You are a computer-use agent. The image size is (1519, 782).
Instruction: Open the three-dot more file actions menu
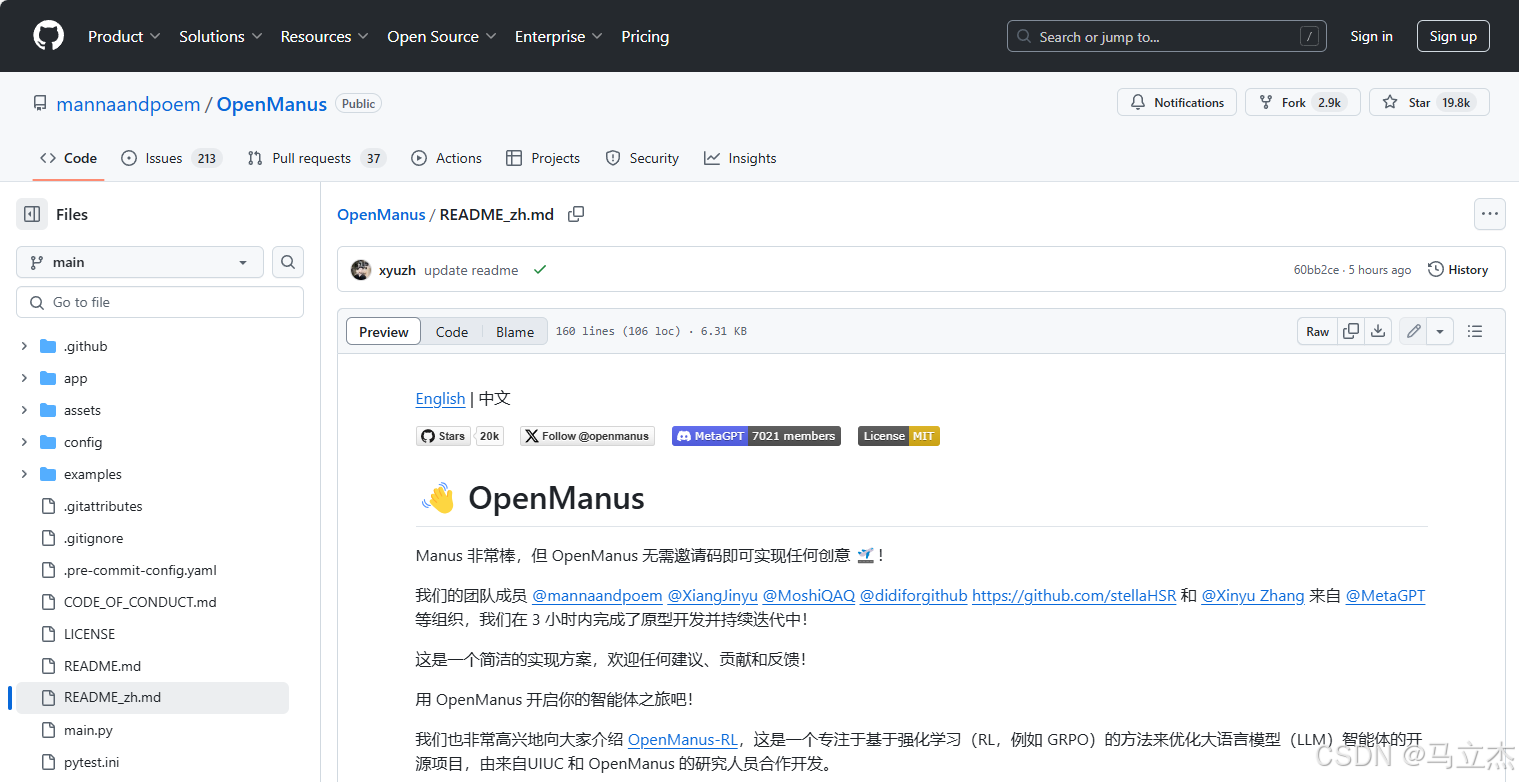[1490, 214]
